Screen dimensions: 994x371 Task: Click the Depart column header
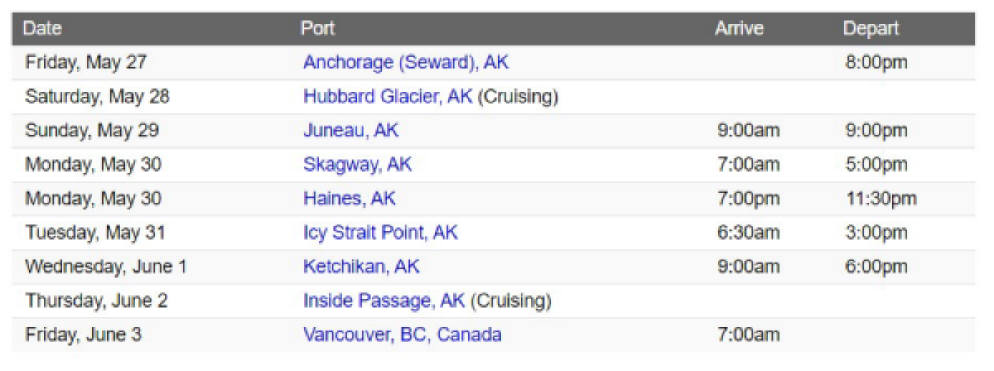tap(870, 29)
